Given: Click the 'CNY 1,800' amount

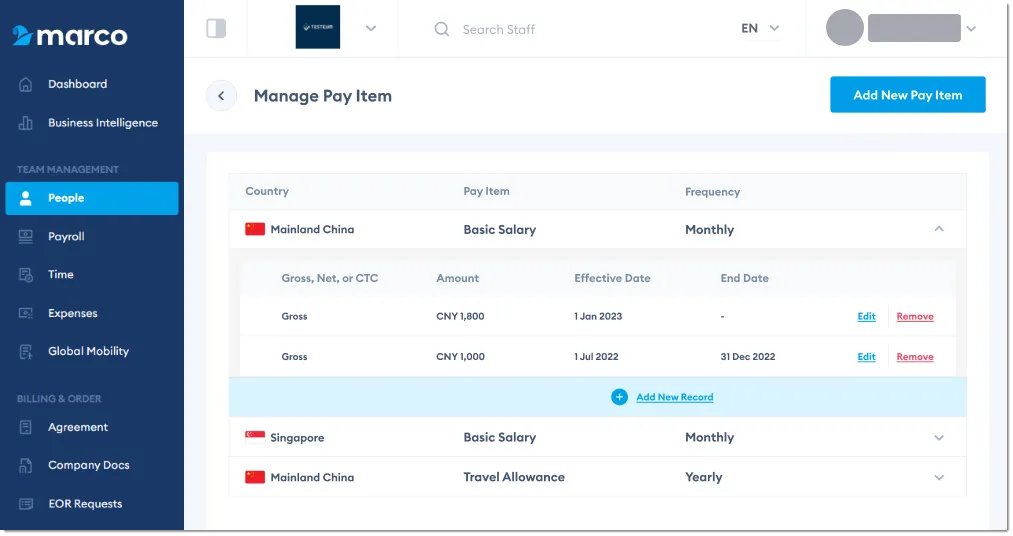Looking at the screenshot, I should click(x=460, y=316).
